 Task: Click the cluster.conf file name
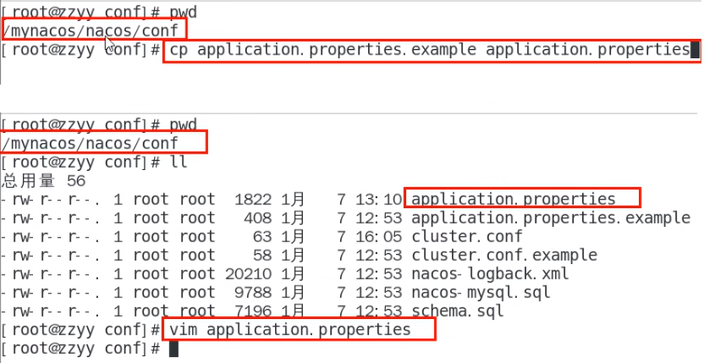pyautogui.click(x=467, y=236)
